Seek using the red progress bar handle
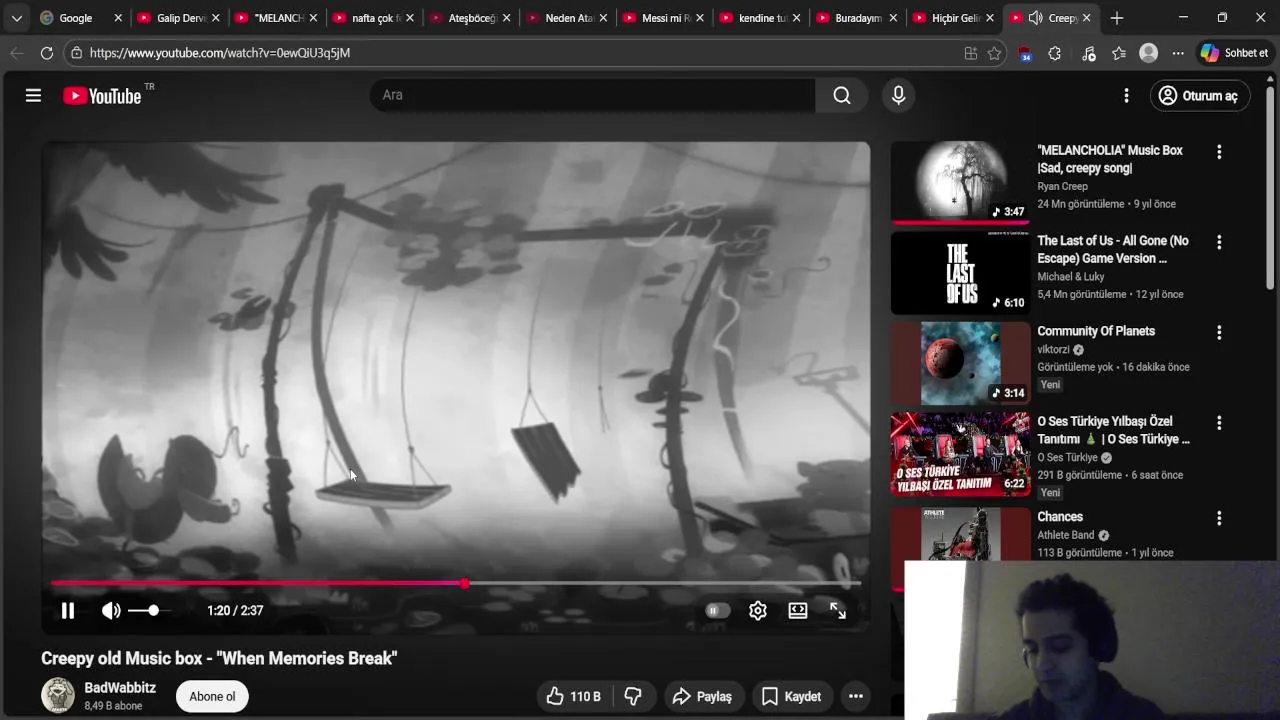Image resolution: width=1280 pixels, height=720 pixels. click(x=465, y=583)
